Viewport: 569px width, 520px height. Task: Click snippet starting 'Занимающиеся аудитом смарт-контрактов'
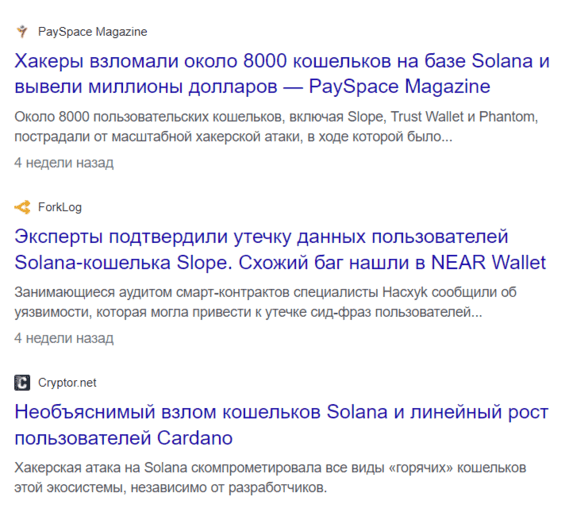point(266,302)
